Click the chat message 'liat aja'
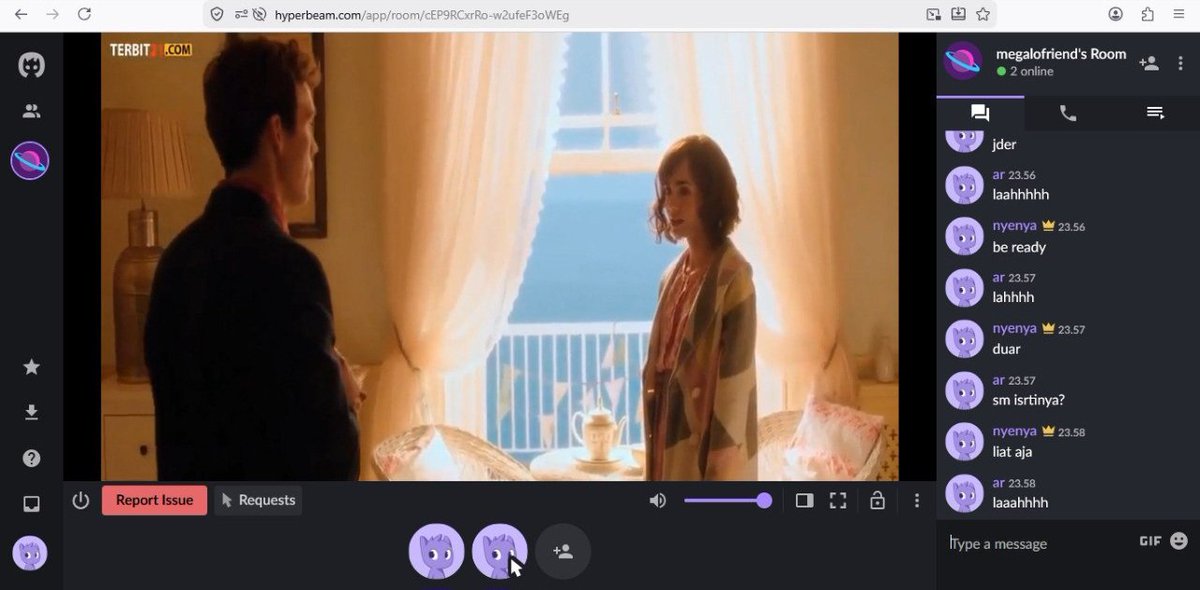 [1014, 451]
